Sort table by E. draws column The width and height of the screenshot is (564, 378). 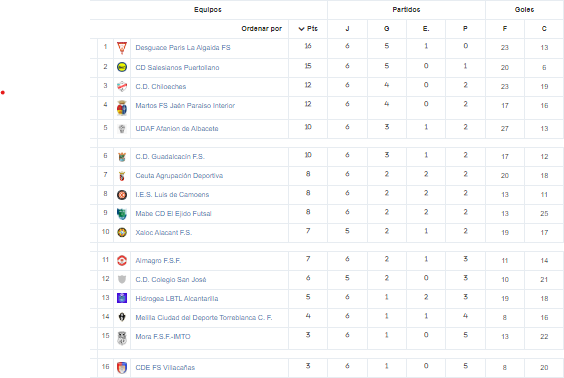(x=426, y=28)
